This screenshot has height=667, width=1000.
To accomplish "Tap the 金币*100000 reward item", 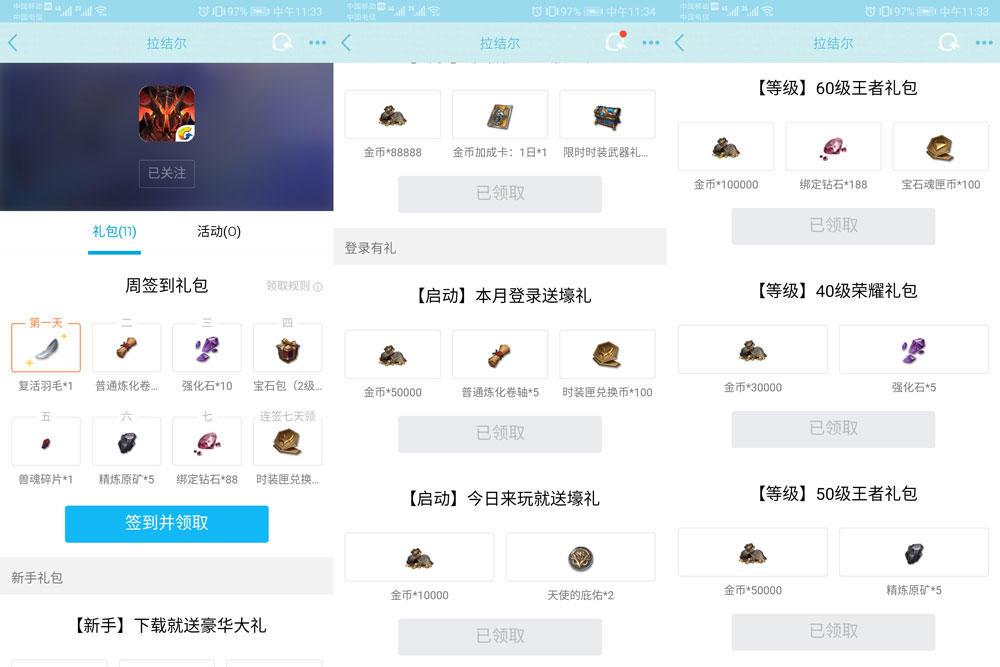I will click(726, 146).
